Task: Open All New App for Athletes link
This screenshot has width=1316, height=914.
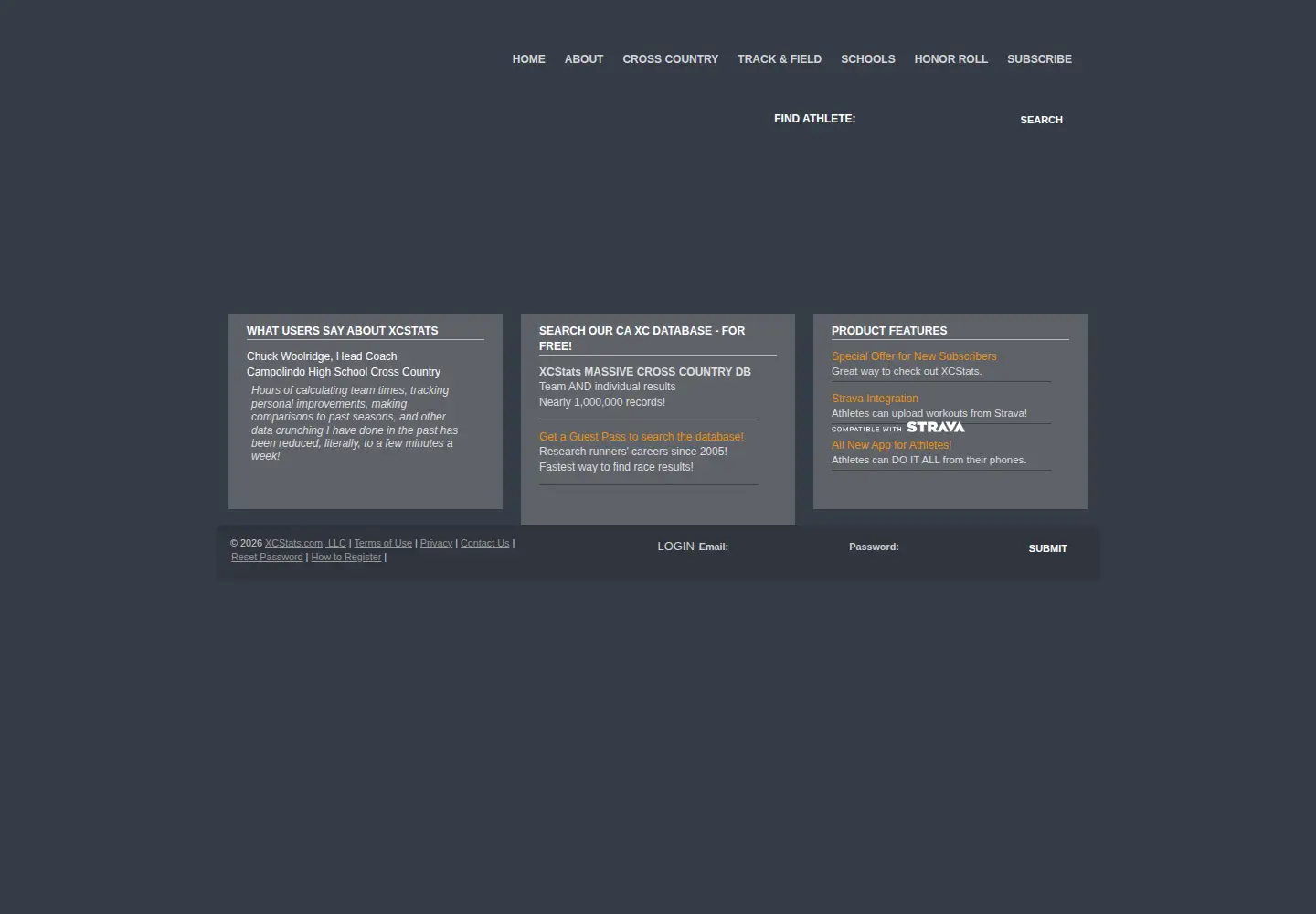Action: coord(891,445)
